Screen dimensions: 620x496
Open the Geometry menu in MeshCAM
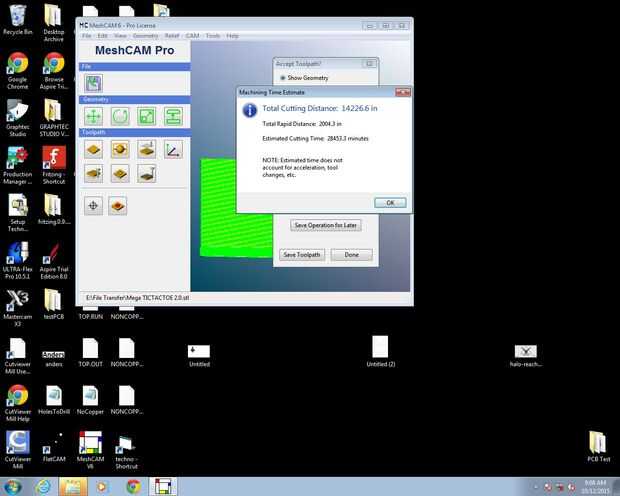[x=146, y=36]
